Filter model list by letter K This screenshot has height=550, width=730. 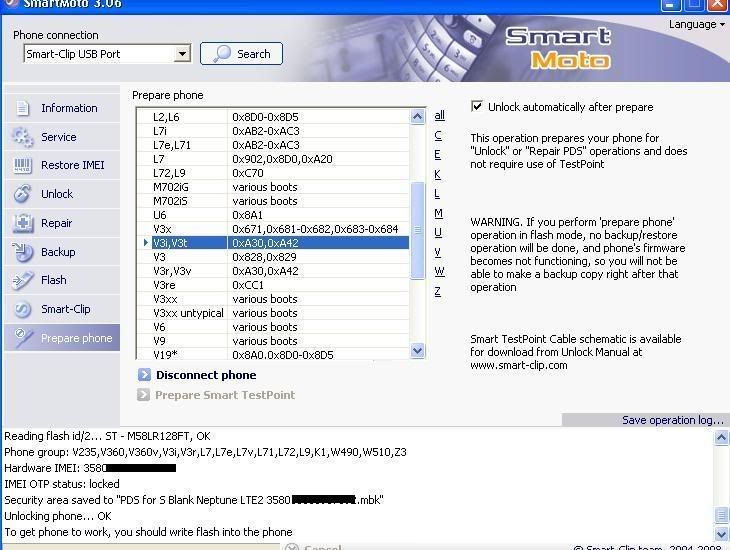click(x=437, y=174)
